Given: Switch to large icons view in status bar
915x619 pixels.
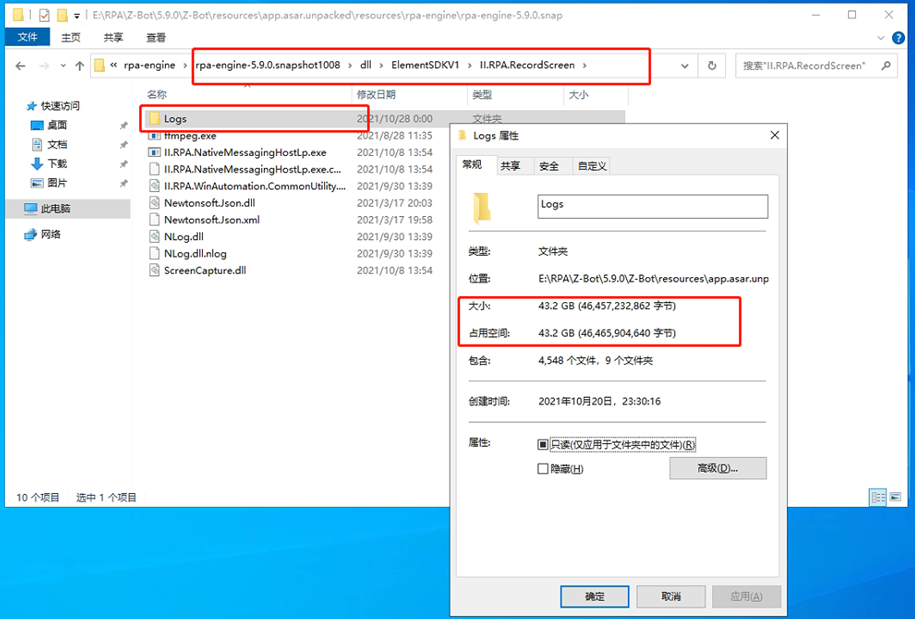Looking at the screenshot, I should point(893,497).
